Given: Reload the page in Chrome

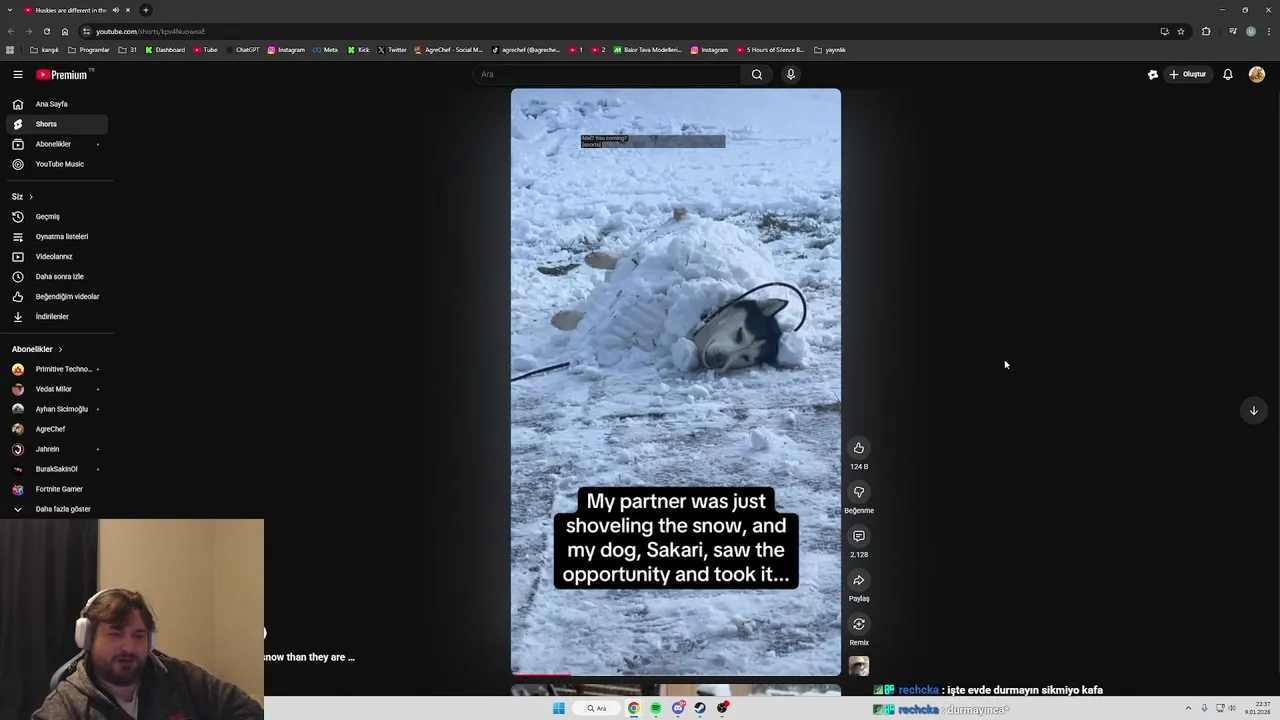Looking at the screenshot, I should click(46, 31).
